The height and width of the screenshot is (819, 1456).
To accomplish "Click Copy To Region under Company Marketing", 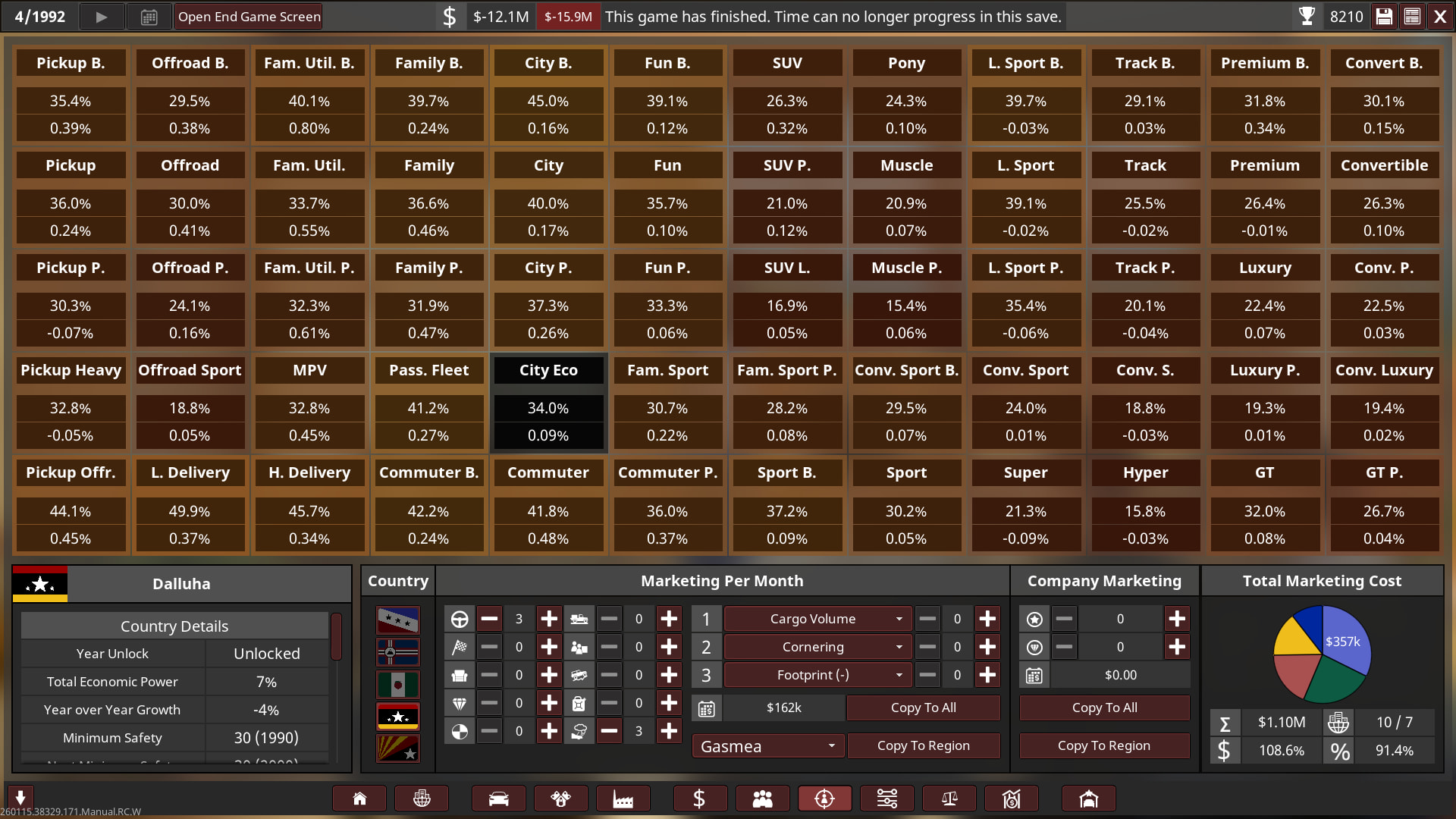I will [x=1103, y=745].
